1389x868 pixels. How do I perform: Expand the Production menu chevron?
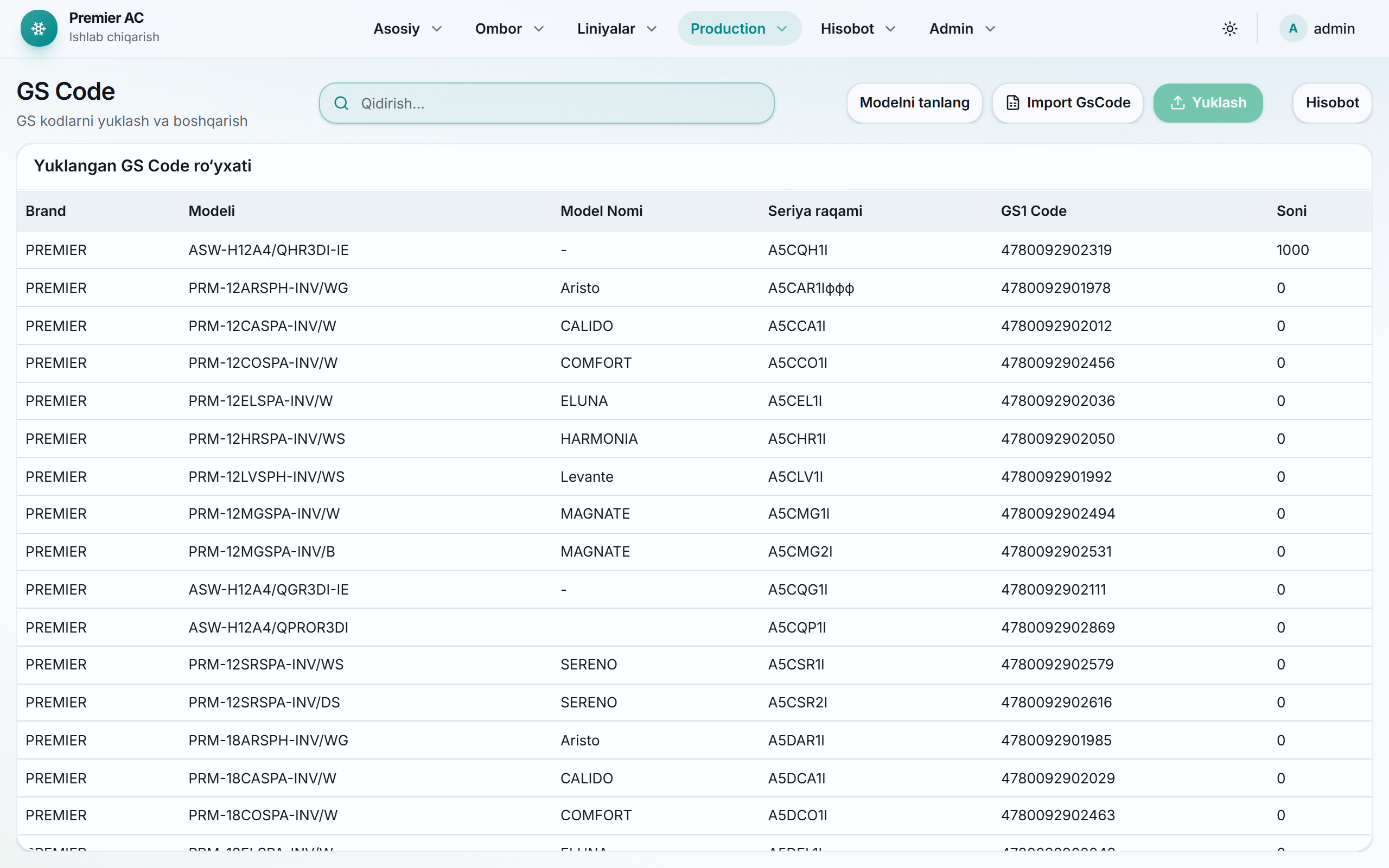click(x=782, y=29)
